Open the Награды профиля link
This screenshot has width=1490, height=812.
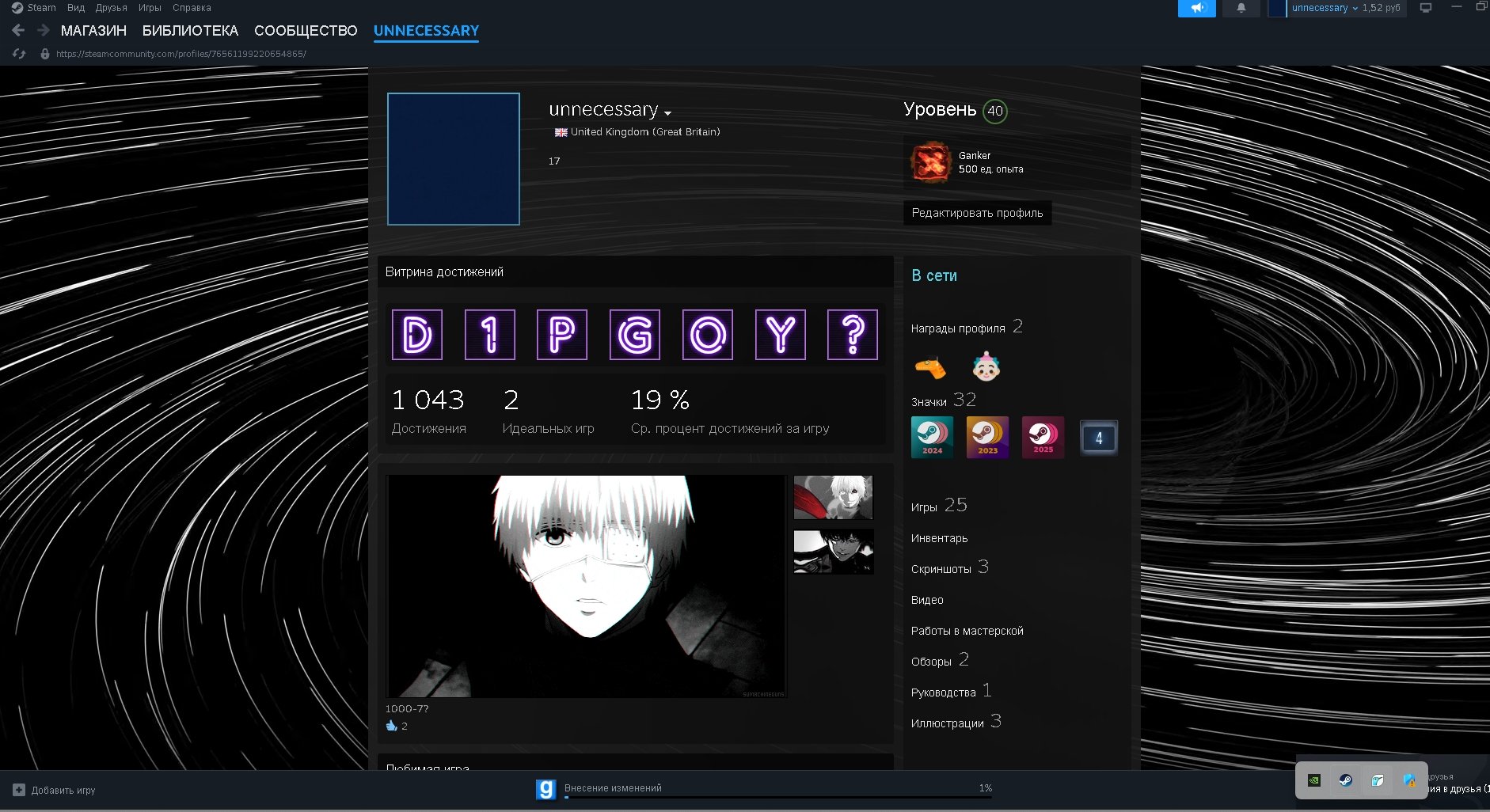[967, 327]
